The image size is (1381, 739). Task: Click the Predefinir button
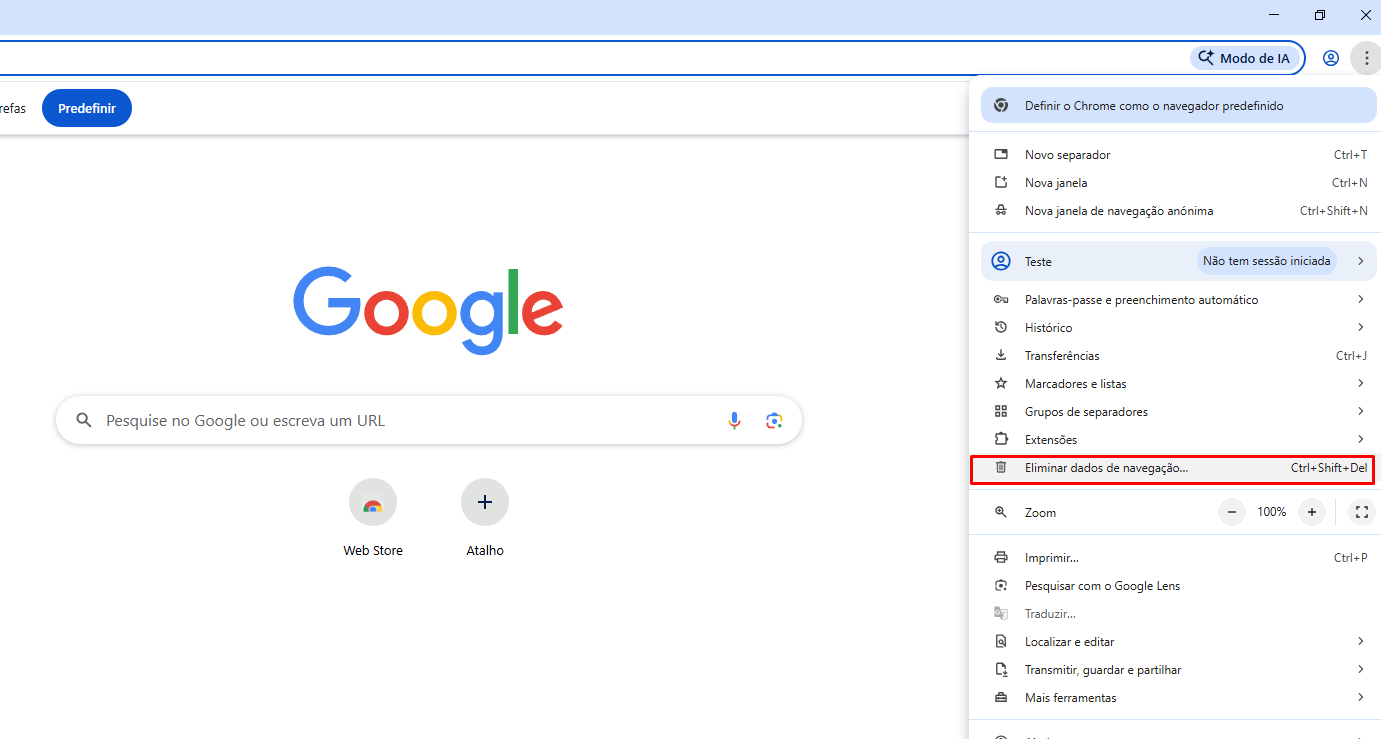(x=86, y=108)
